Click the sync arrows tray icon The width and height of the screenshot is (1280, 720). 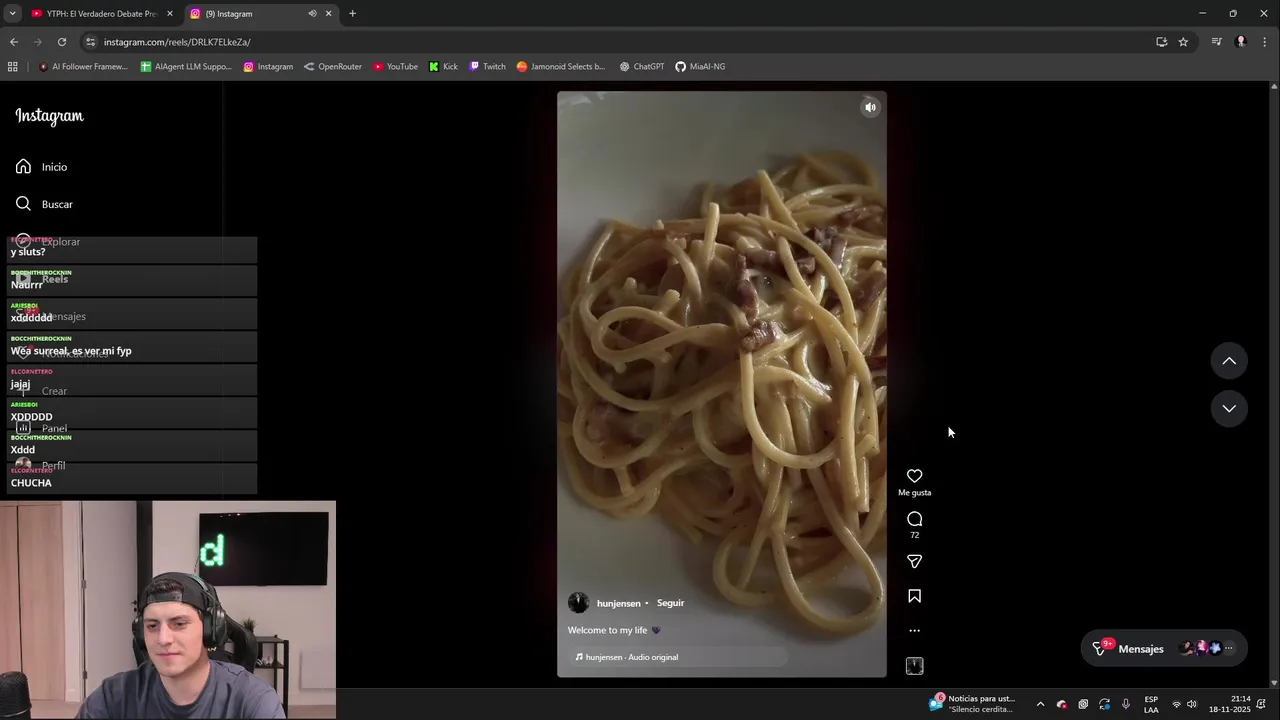[1104, 704]
